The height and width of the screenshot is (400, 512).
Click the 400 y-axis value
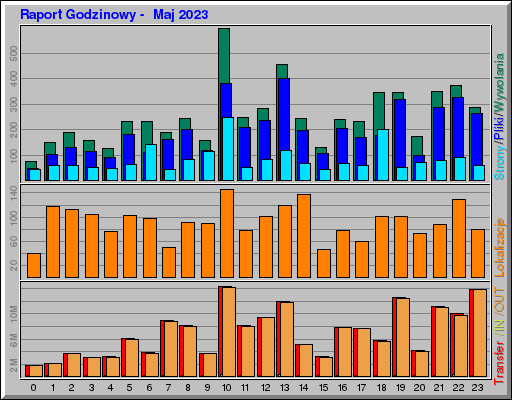click(14, 79)
